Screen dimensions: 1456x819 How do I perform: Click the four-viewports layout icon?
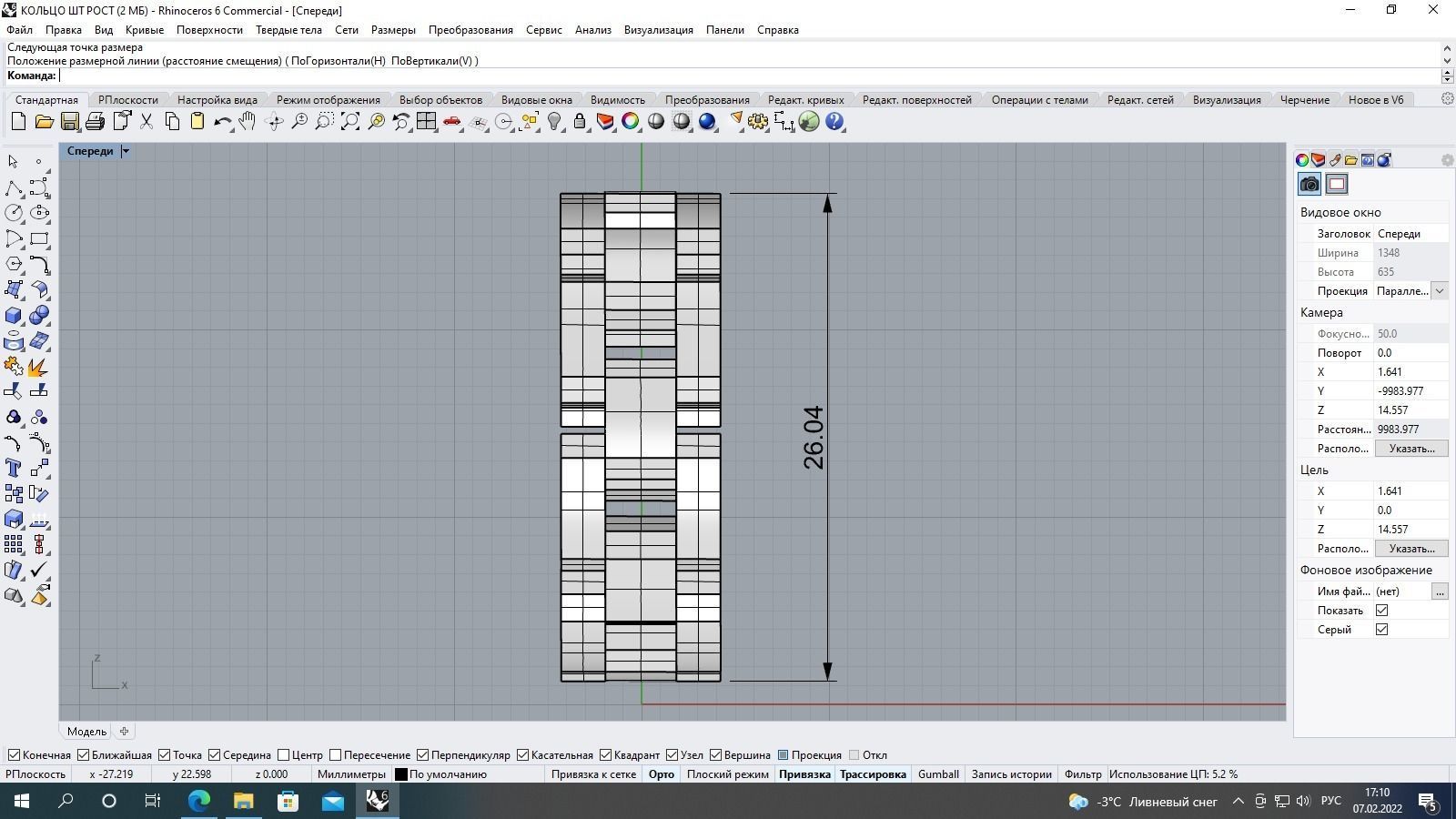(x=426, y=121)
